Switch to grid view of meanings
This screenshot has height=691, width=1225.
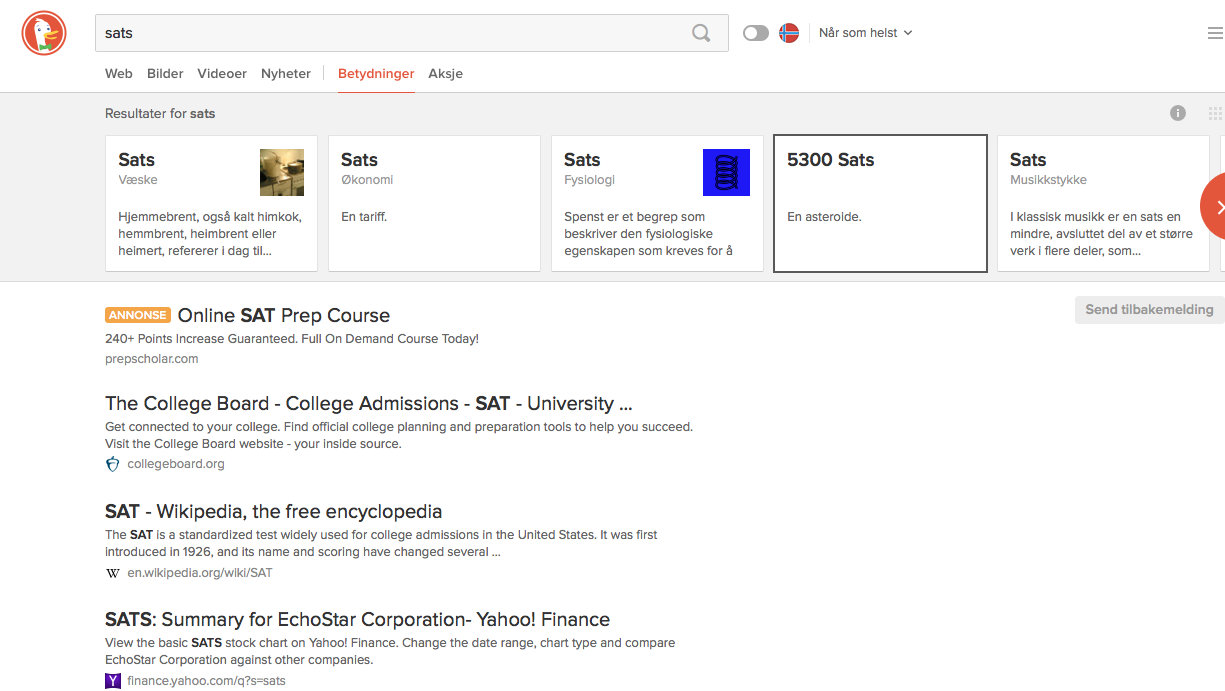pyautogui.click(x=1216, y=113)
